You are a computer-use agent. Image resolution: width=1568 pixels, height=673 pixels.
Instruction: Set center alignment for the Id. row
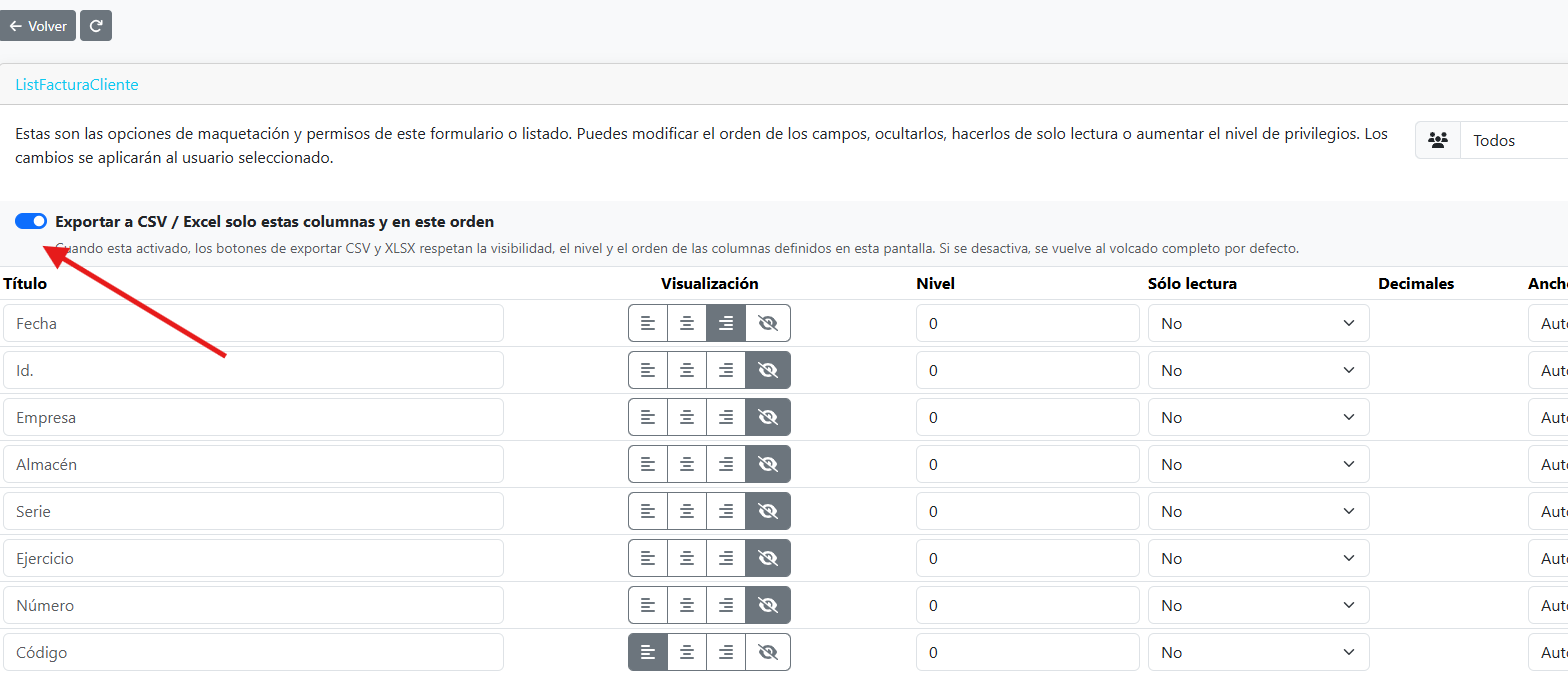pos(687,370)
